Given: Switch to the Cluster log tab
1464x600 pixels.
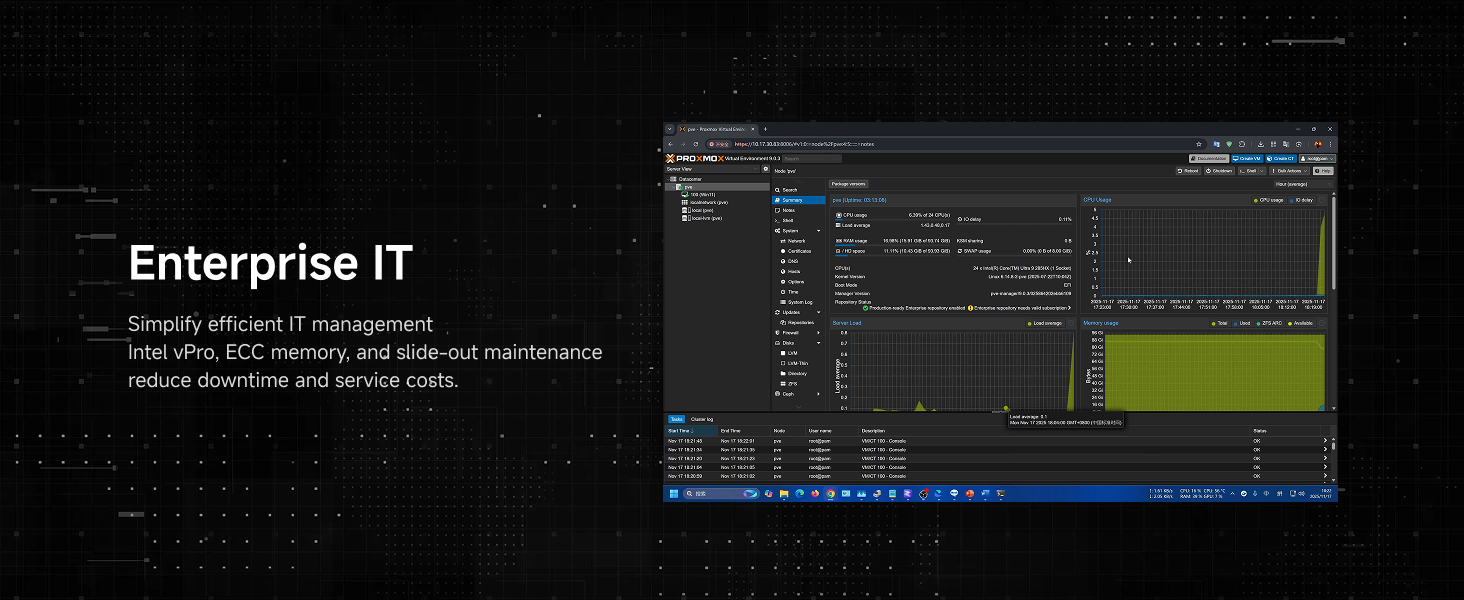Looking at the screenshot, I should (702, 419).
